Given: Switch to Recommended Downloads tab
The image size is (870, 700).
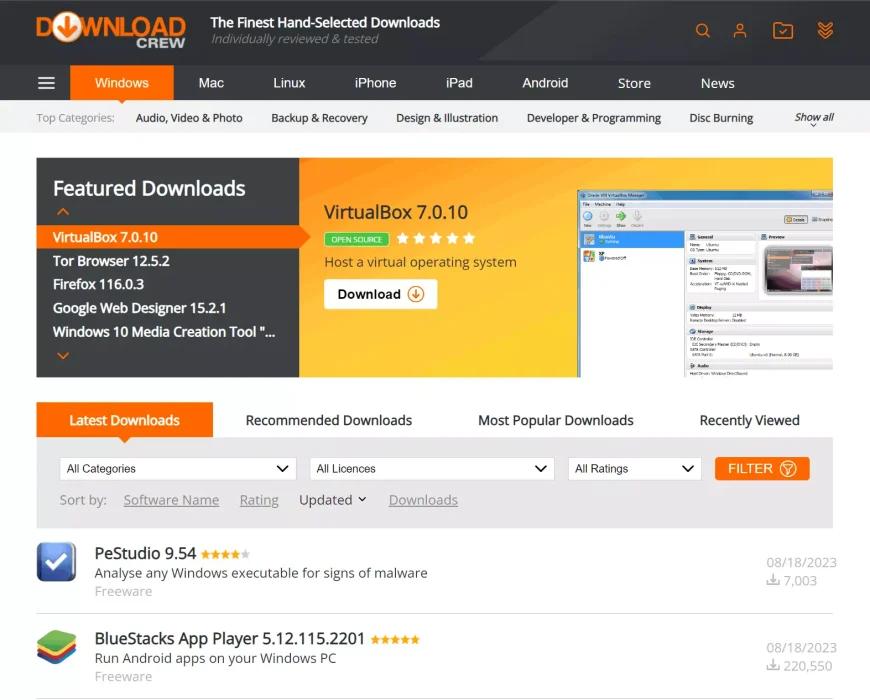Looking at the screenshot, I should coord(328,420).
